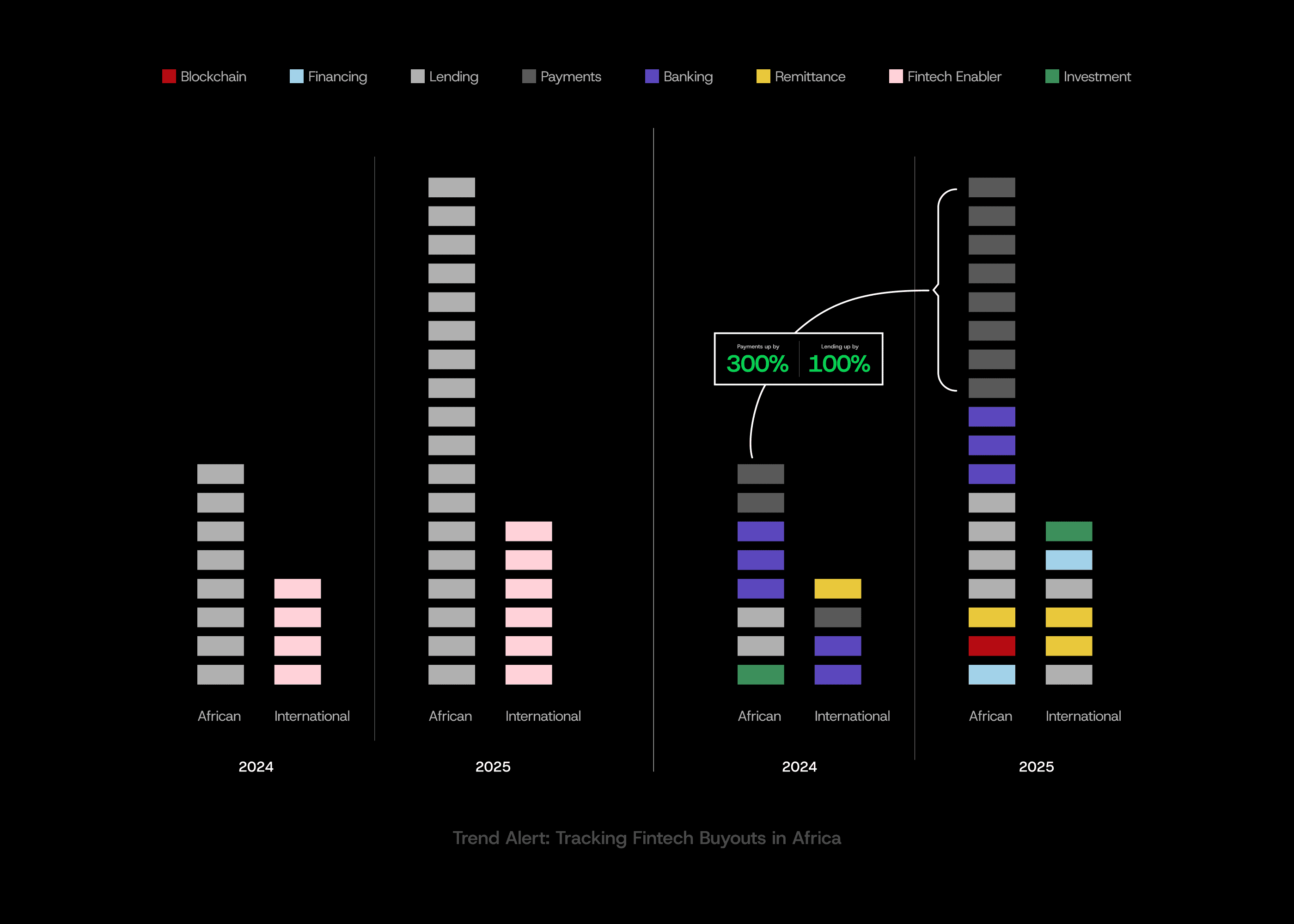
Task: Click the Fintech Enabler legend label
Action: click(954, 76)
